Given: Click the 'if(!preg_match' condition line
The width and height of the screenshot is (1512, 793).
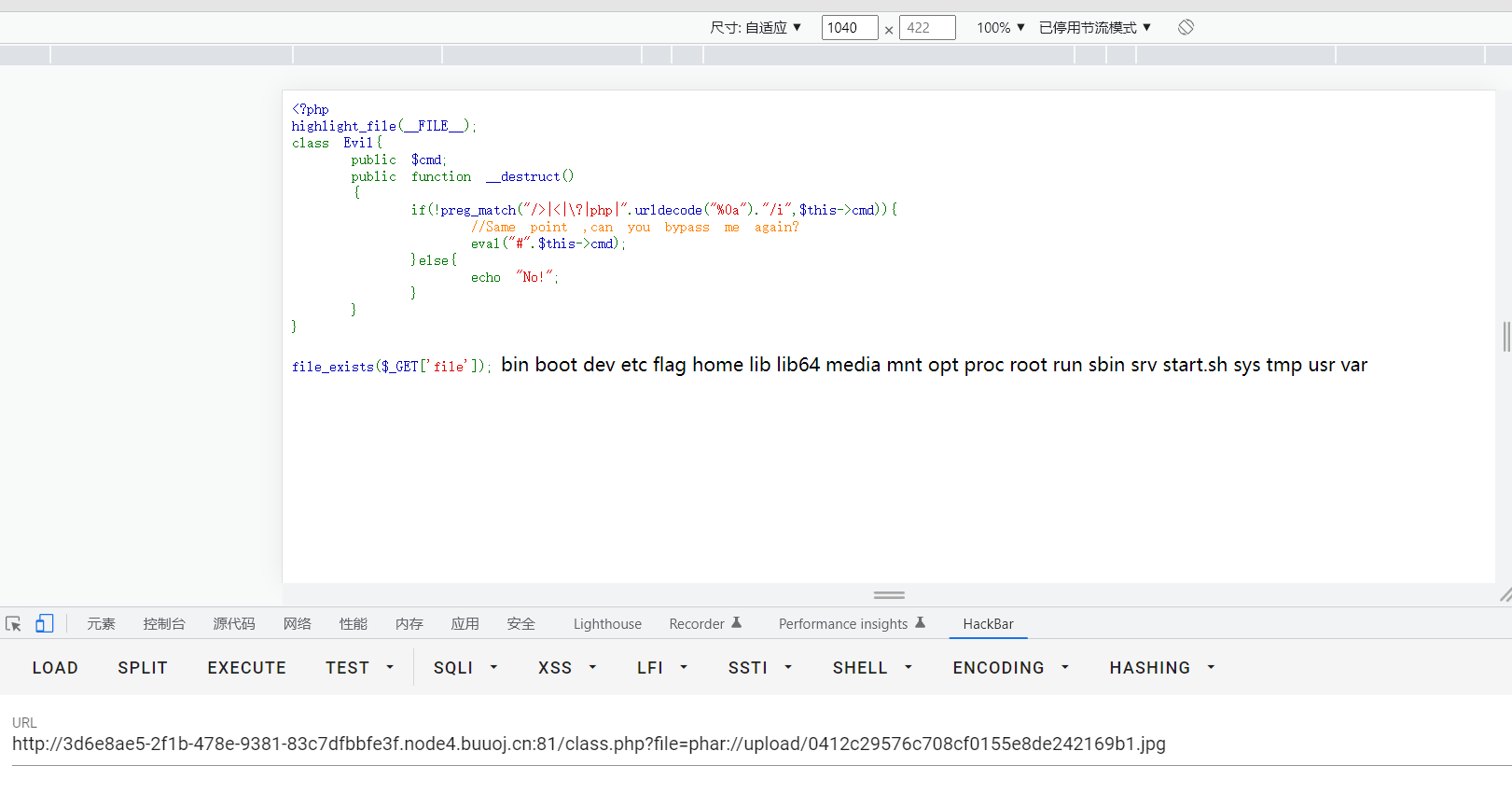Looking at the screenshot, I should coord(654,210).
